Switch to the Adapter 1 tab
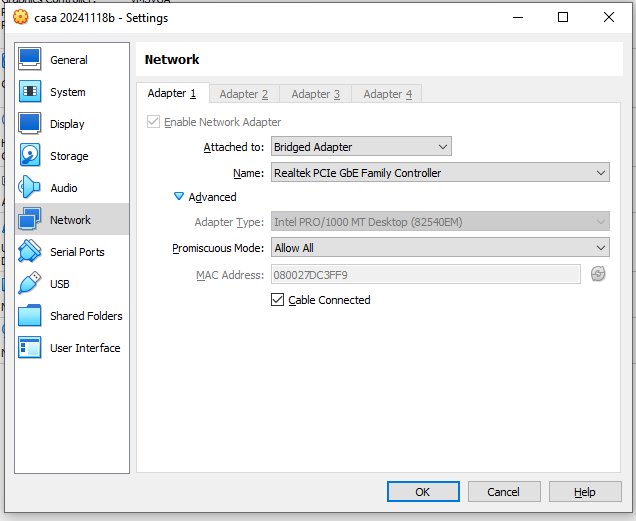The height and width of the screenshot is (521, 636). (x=172, y=93)
